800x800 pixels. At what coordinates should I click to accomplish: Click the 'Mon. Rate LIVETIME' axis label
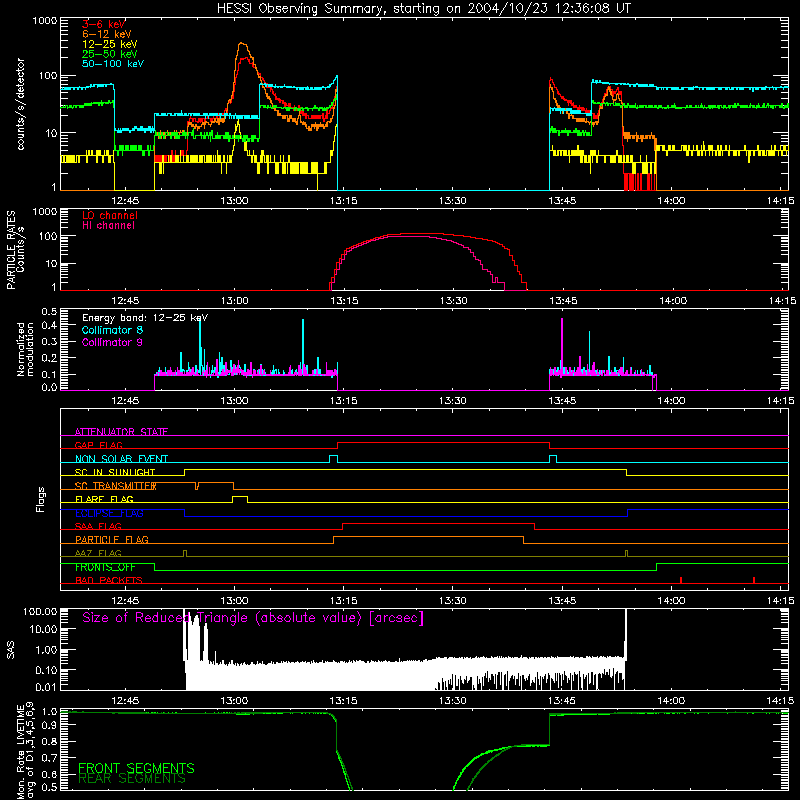point(20,753)
